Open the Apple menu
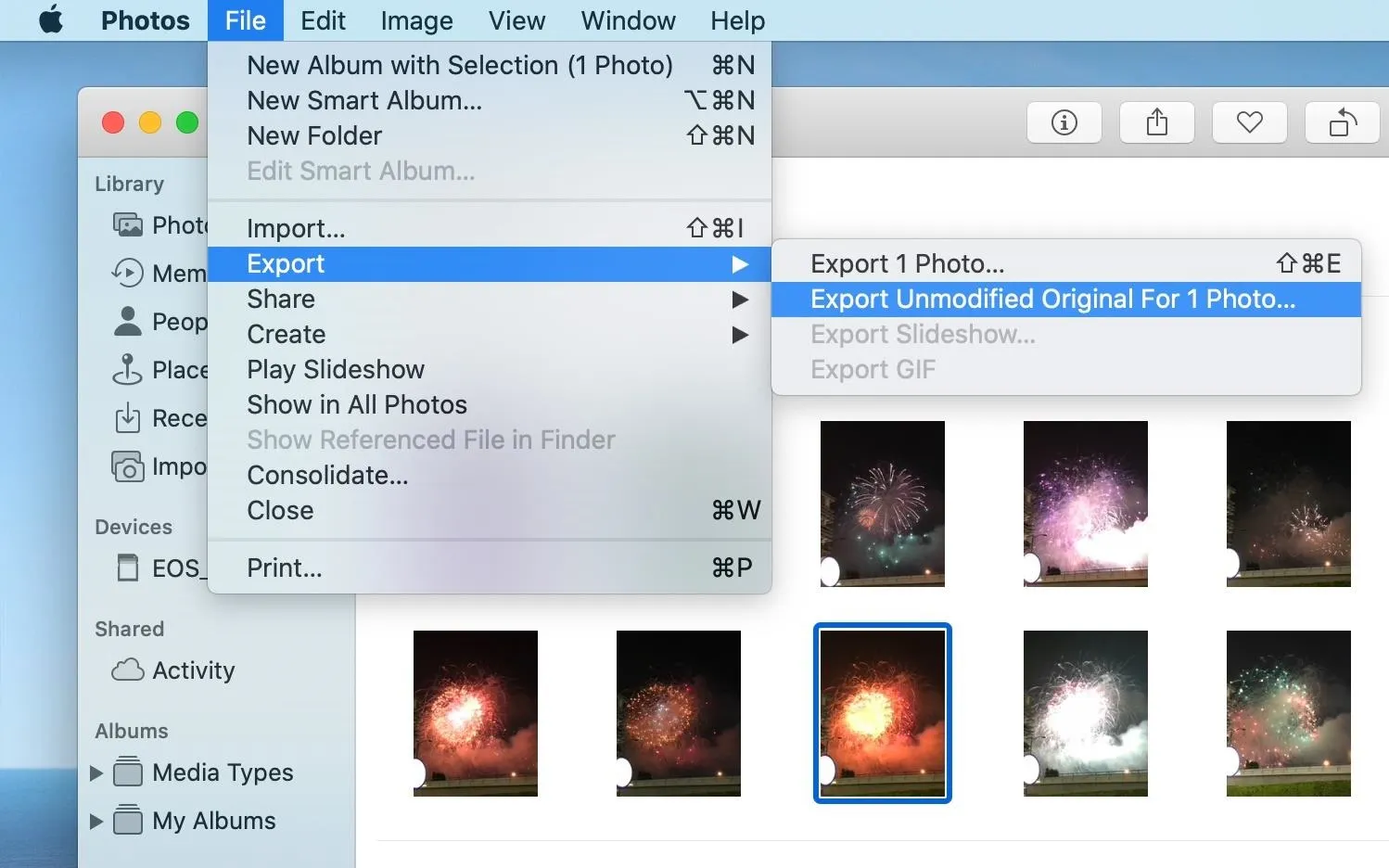Image resolution: width=1389 pixels, height=868 pixels. point(51,19)
